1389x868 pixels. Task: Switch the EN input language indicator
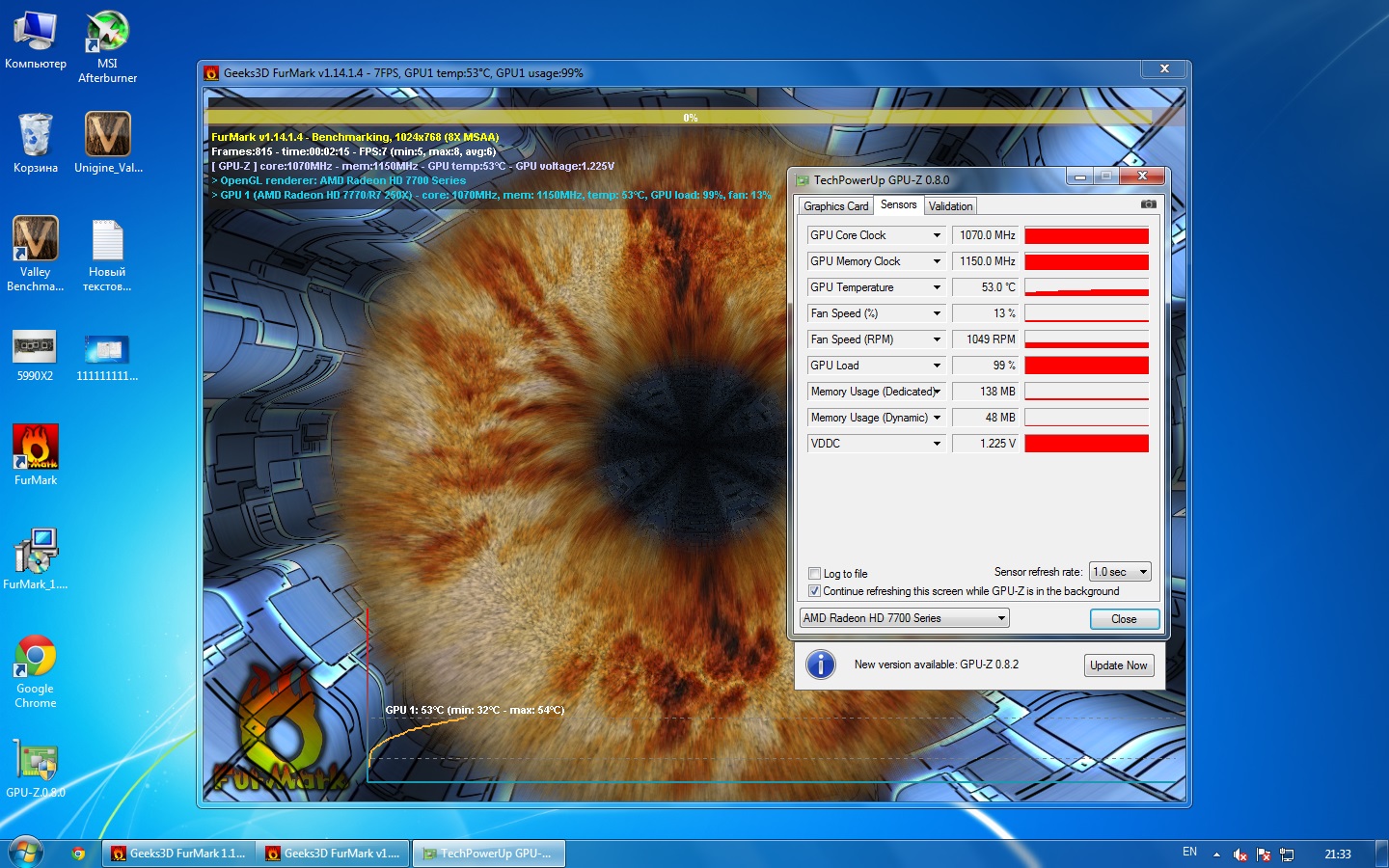(1189, 853)
